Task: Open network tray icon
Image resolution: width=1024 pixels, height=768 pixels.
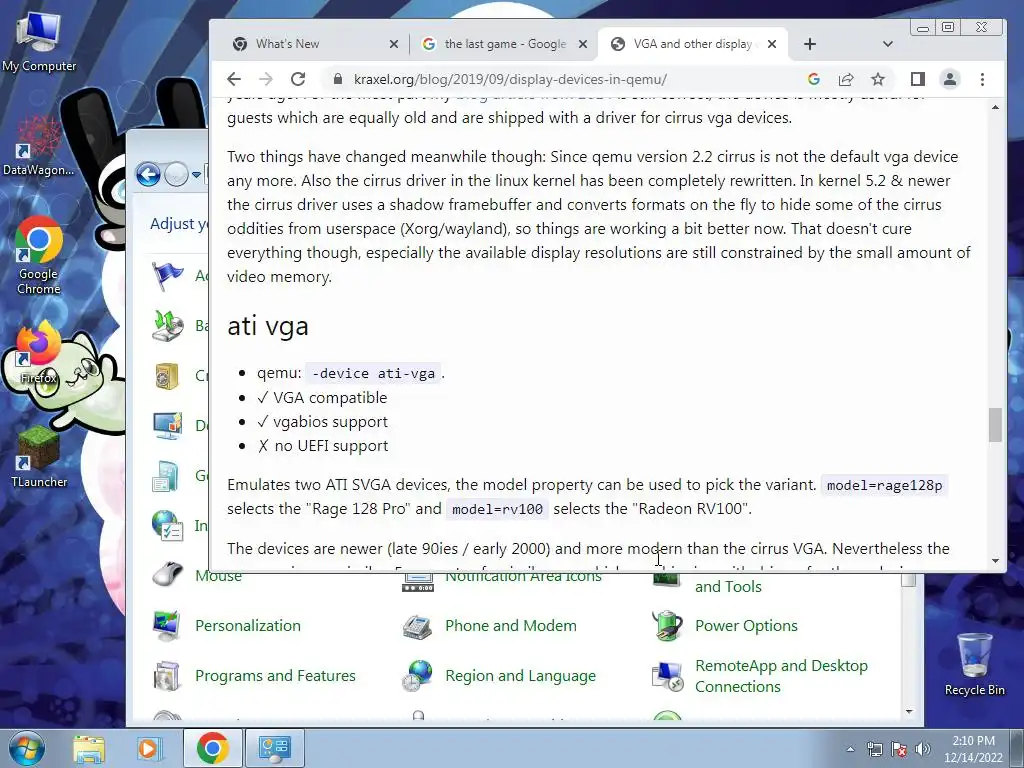Action: coord(874,750)
